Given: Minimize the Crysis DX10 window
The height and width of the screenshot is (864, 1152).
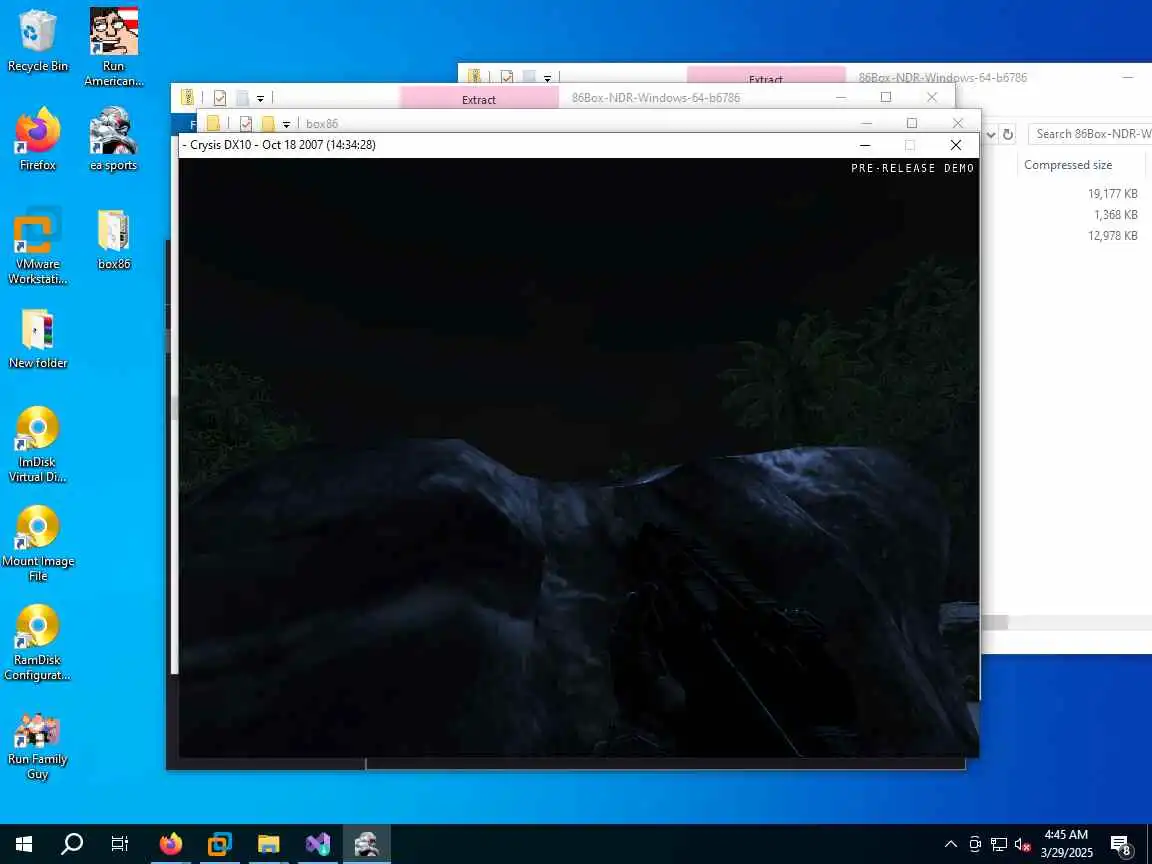Looking at the screenshot, I should [865, 145].
